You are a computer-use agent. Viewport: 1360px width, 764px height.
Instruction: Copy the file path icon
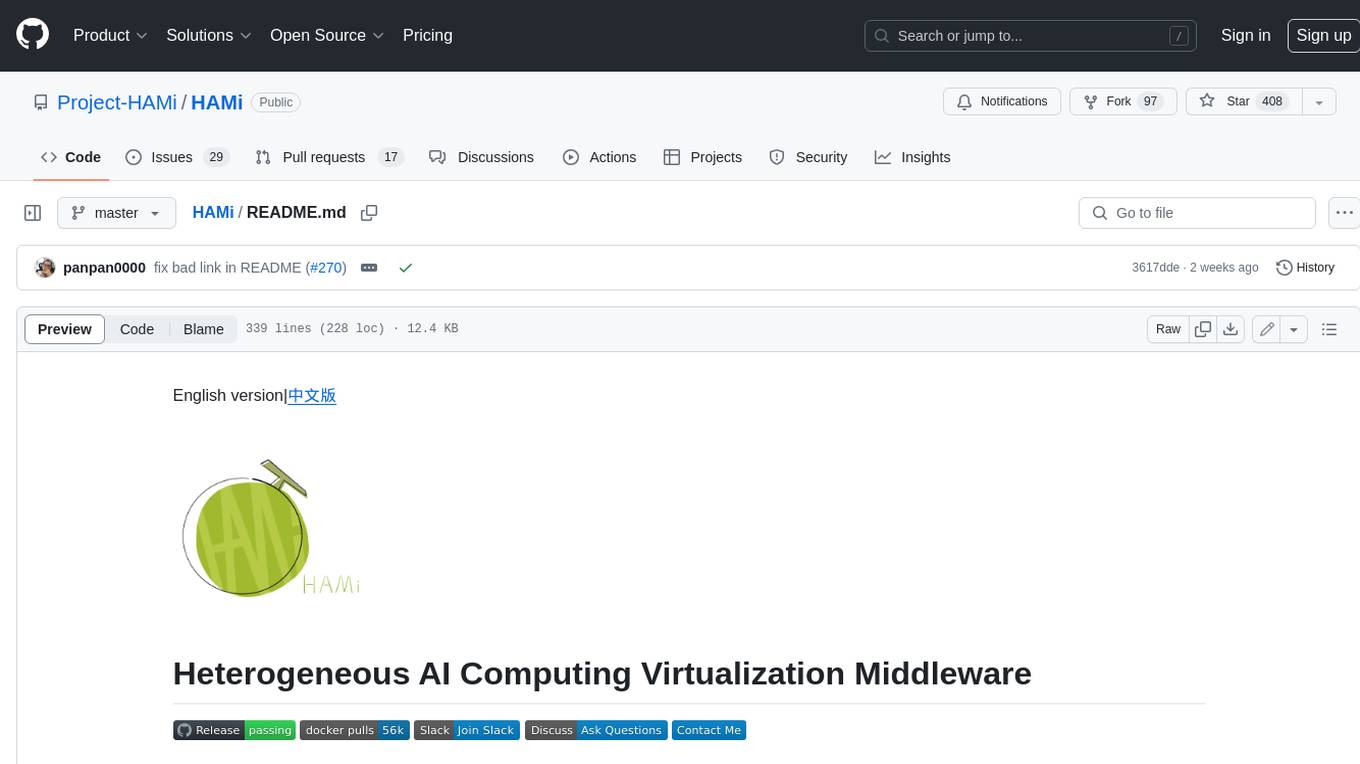point(369,213)
